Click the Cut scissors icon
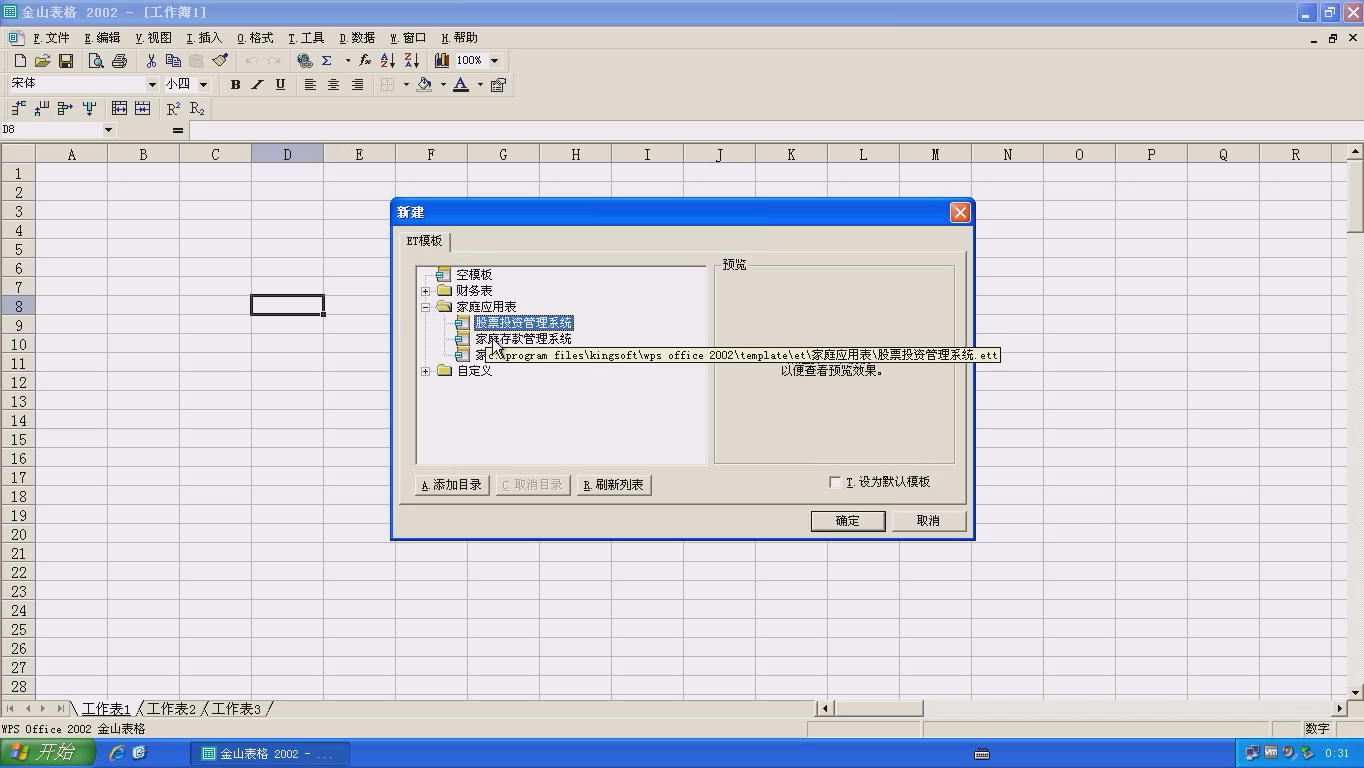This screenshot has height=768, width=1364. tap(151, 61)
